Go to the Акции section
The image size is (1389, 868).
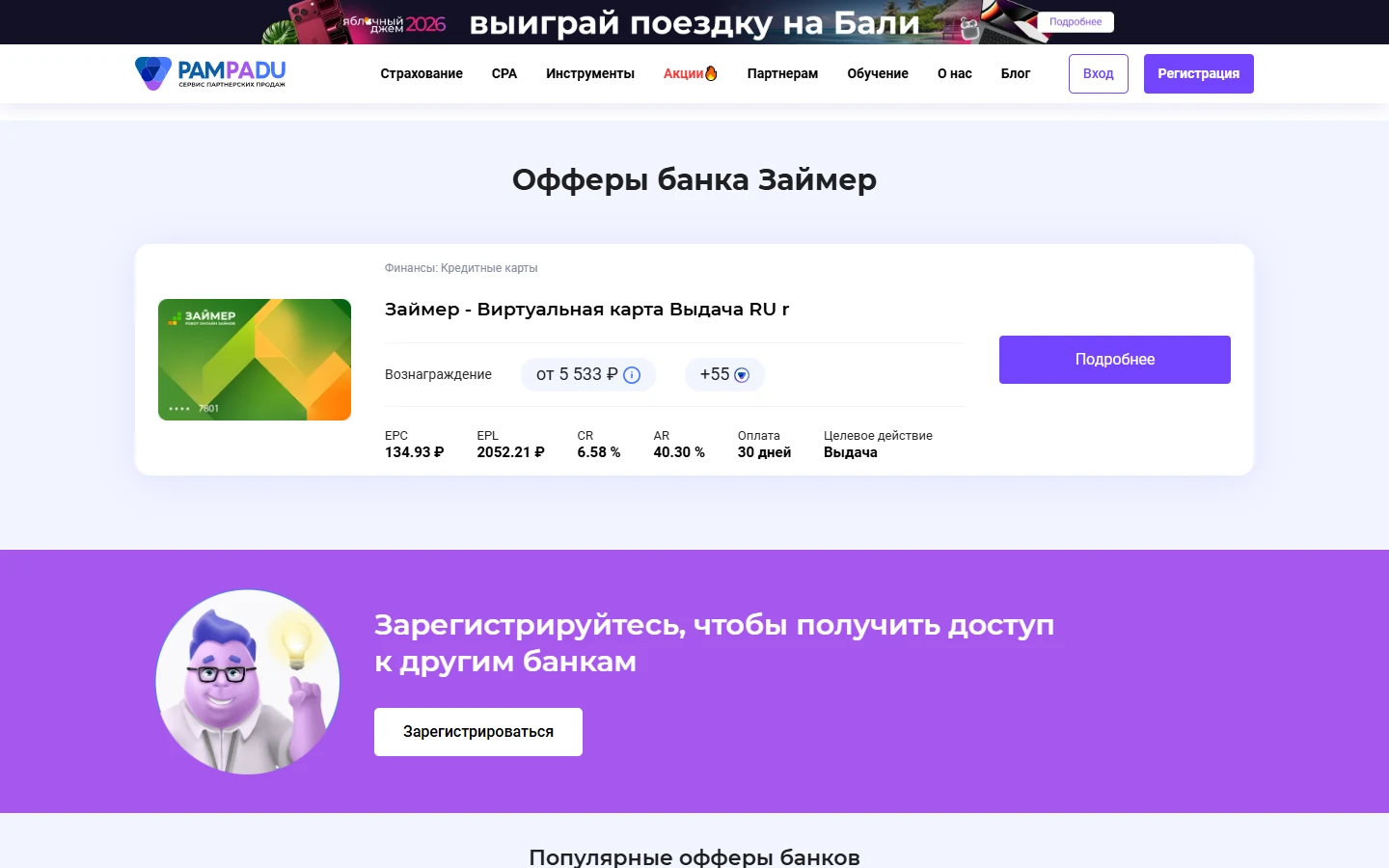pos(683,73)
